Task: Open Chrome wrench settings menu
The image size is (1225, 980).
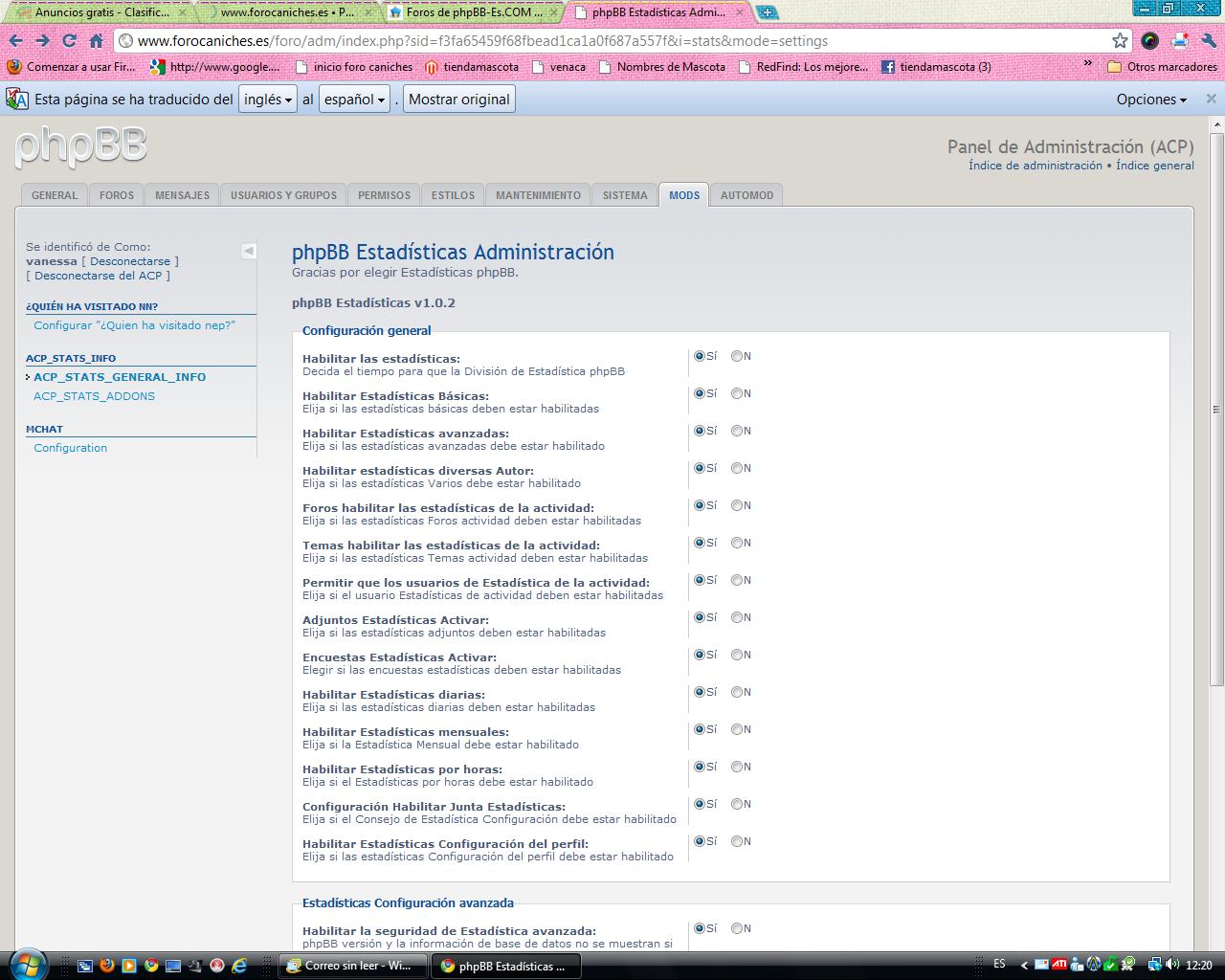Action: tap(1208, 41)
